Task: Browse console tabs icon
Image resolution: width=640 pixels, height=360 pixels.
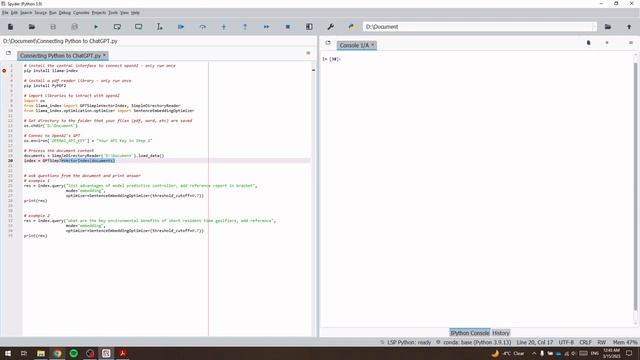Action: [x=328, y=42]
